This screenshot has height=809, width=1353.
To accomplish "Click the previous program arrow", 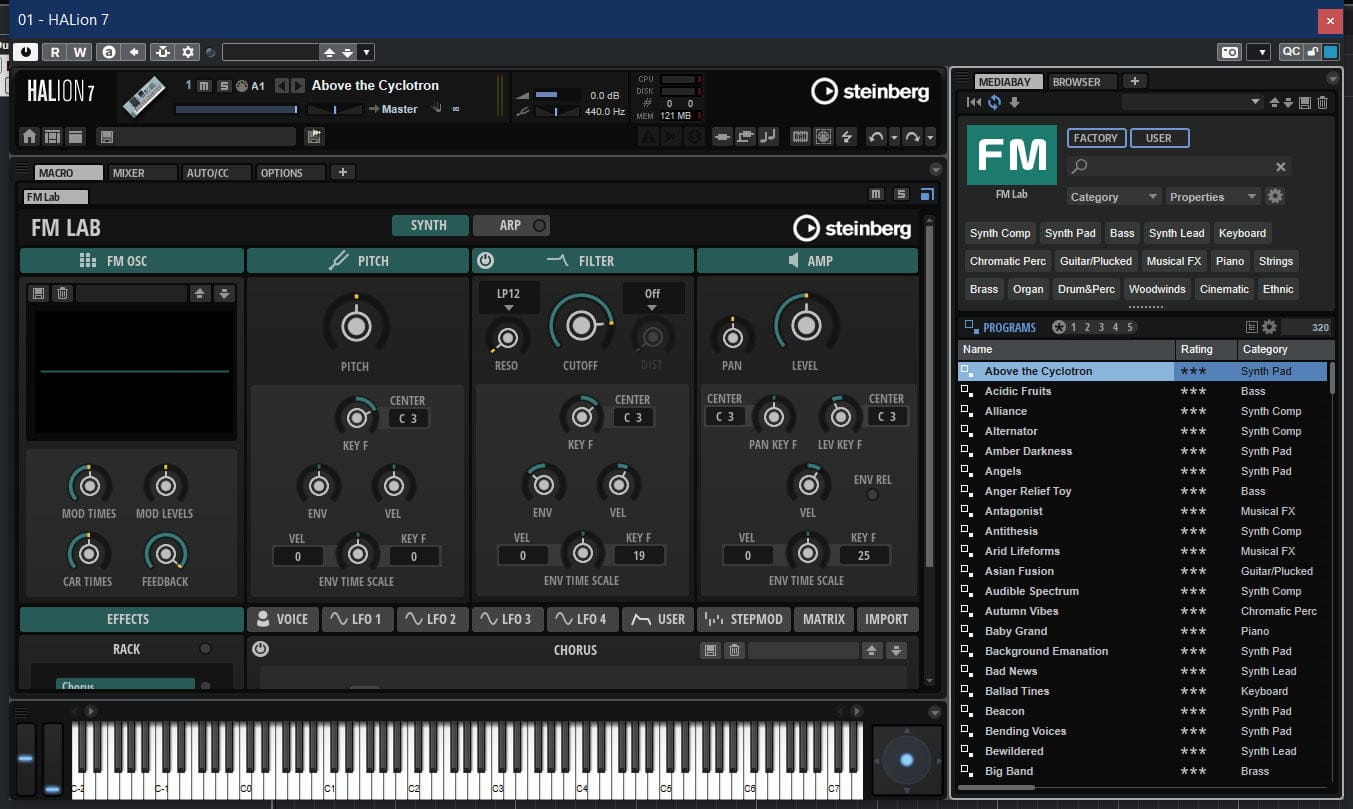I will point(282,86).
